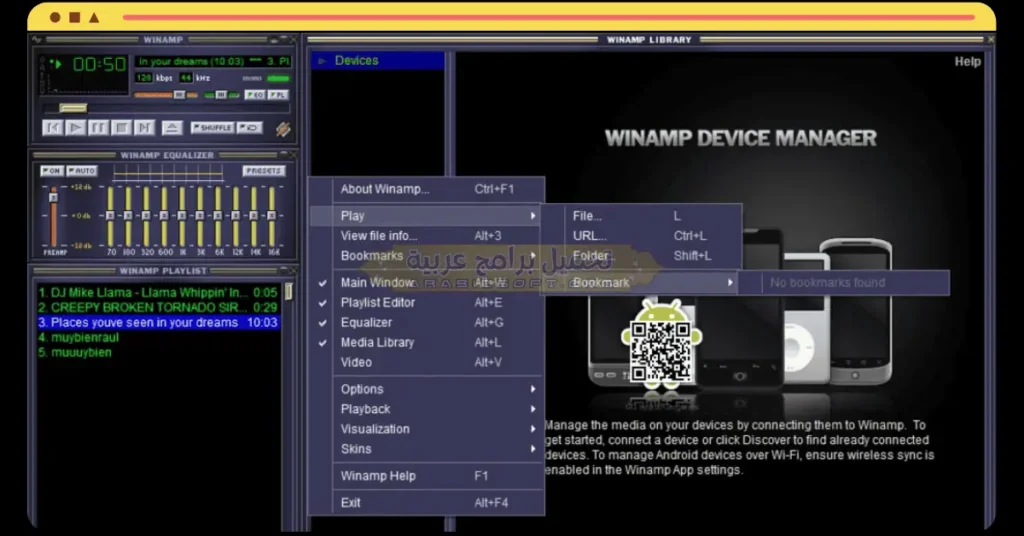1024x536 pixels.
Task: Toggle Video window menu item
Action: [x=426, y=362]
